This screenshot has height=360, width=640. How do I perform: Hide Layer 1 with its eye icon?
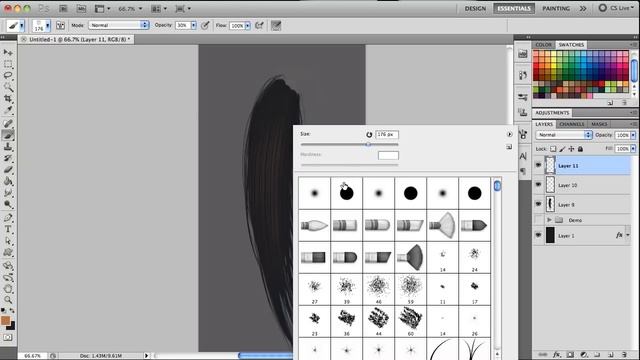click(x=538, y=235)
